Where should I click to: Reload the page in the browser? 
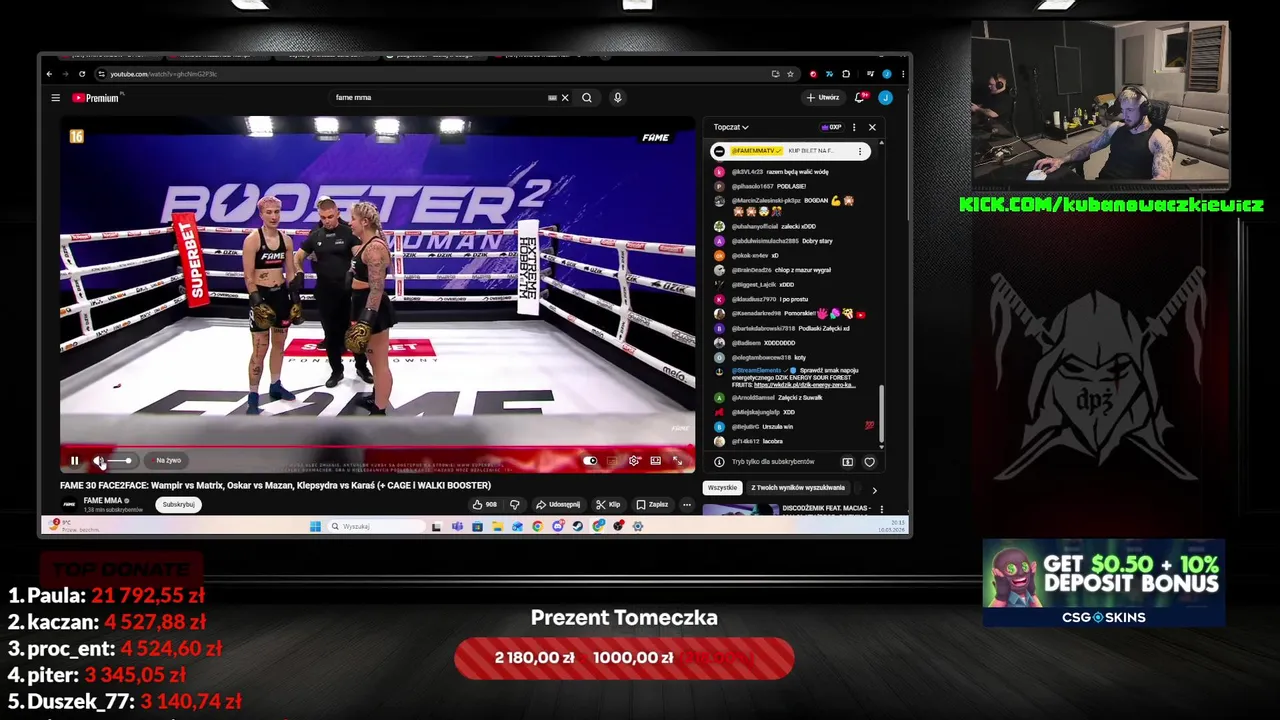click(x=82, y=74)
